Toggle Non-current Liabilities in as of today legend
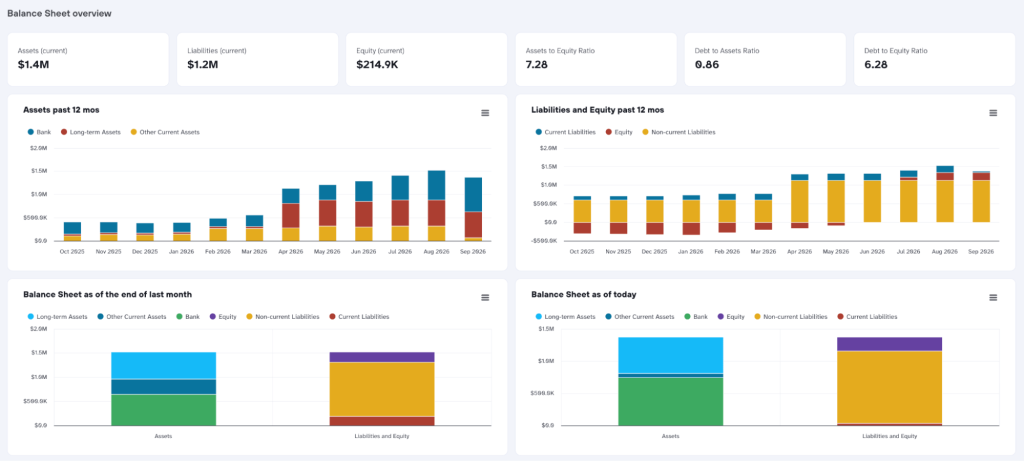 click(x=791, y=317)
